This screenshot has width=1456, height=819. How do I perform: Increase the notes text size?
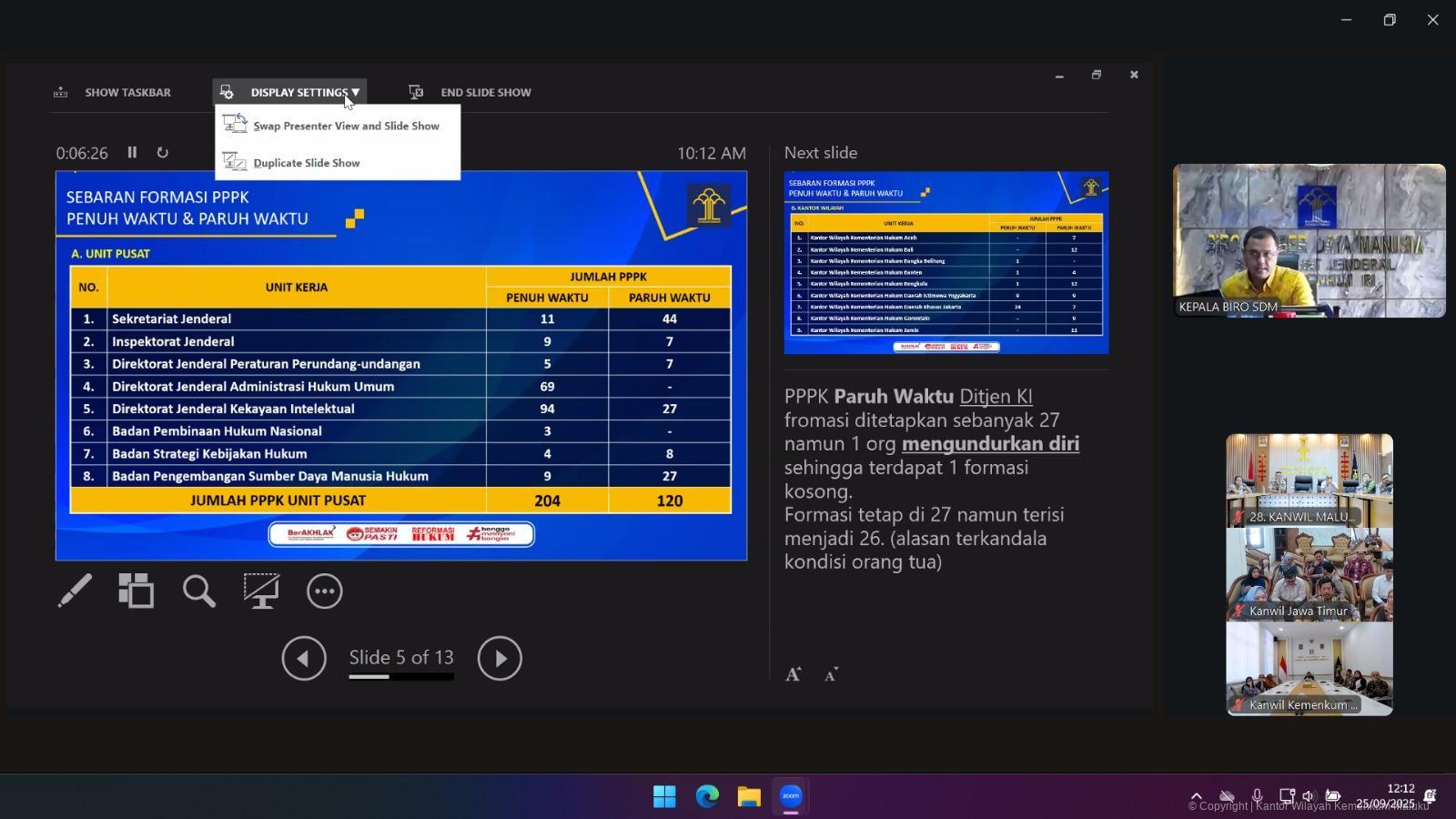[794, 674]
